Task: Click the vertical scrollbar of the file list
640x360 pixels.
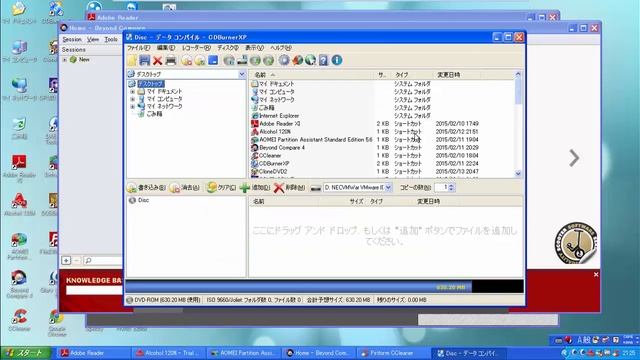Action: (518, 124)
